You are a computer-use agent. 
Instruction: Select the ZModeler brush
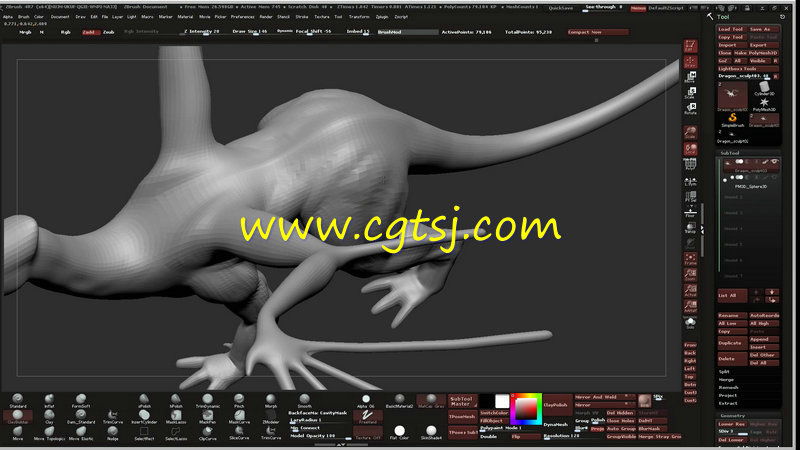[271, 416]
